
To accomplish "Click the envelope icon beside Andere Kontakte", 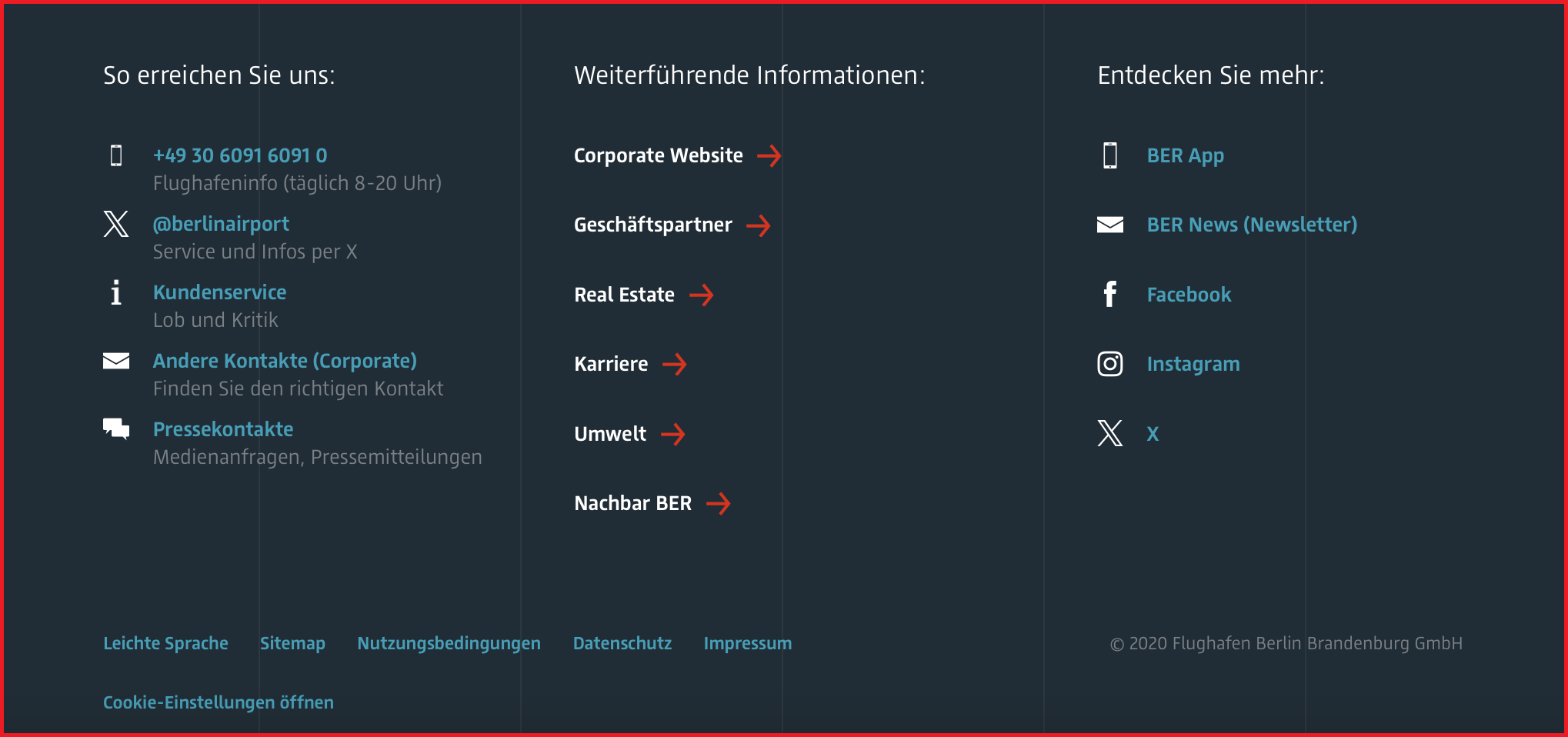I will [116, 361].
